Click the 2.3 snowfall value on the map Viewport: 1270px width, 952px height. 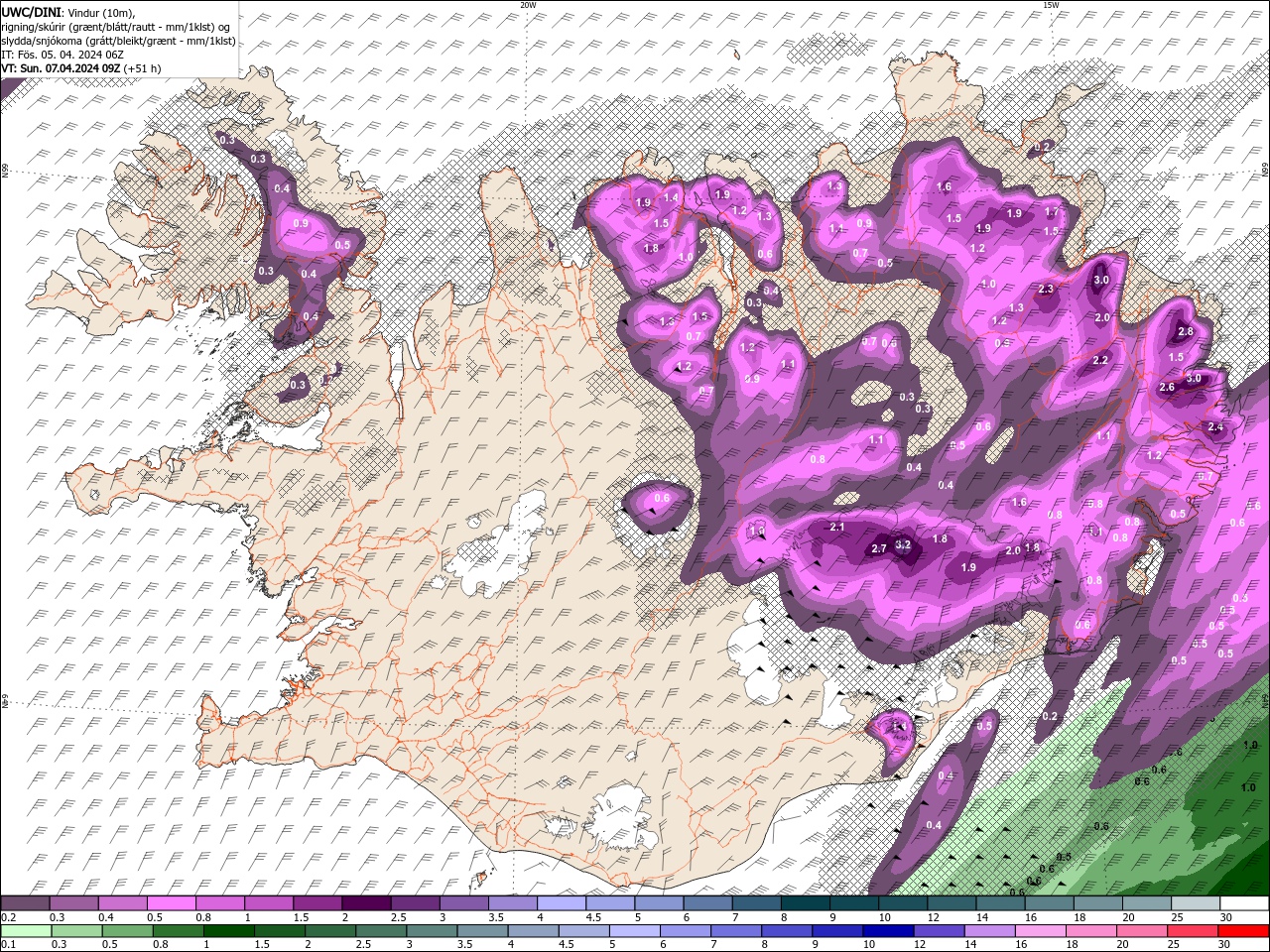tap(1046, 290)
